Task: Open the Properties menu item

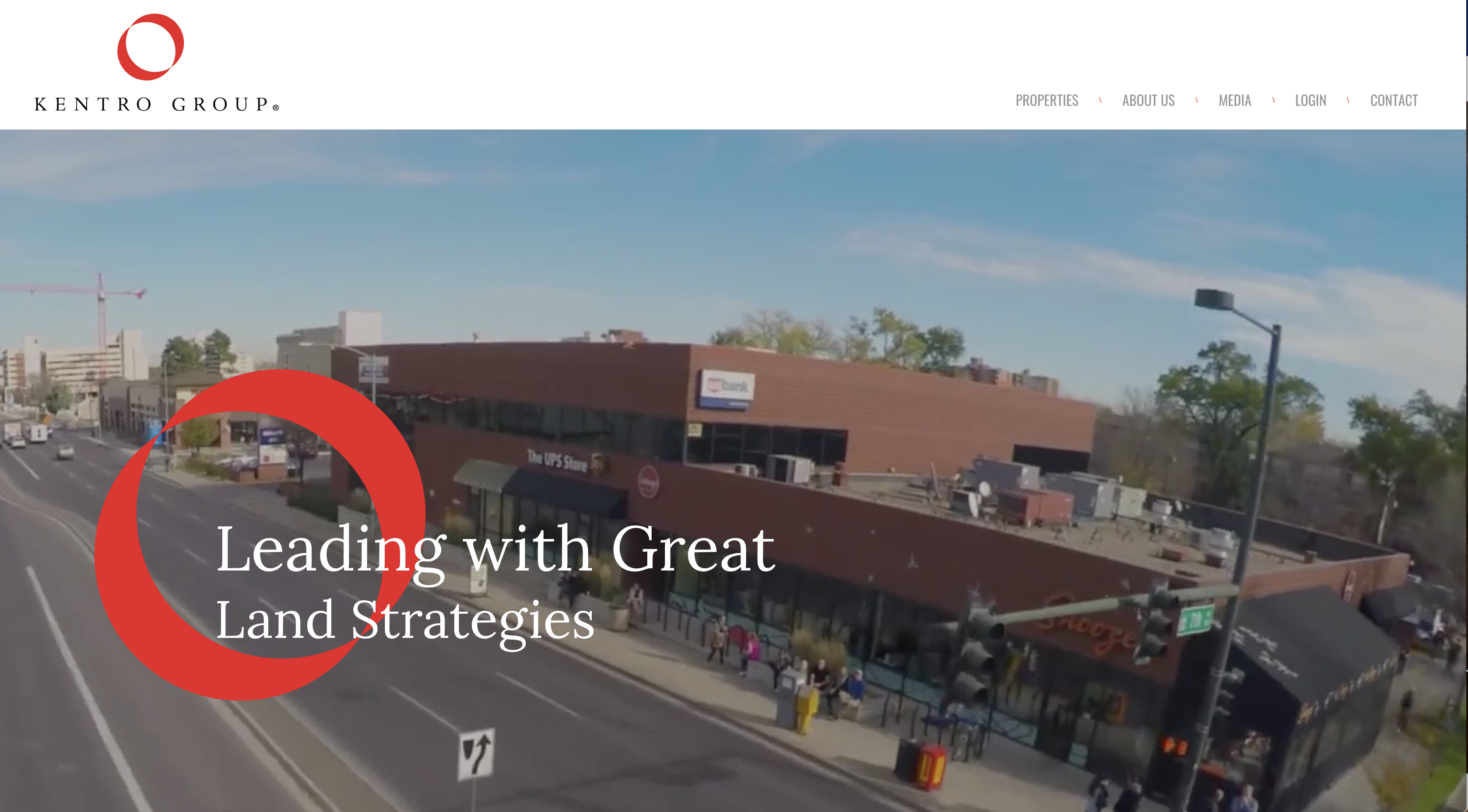Action: pos(1047,100)
